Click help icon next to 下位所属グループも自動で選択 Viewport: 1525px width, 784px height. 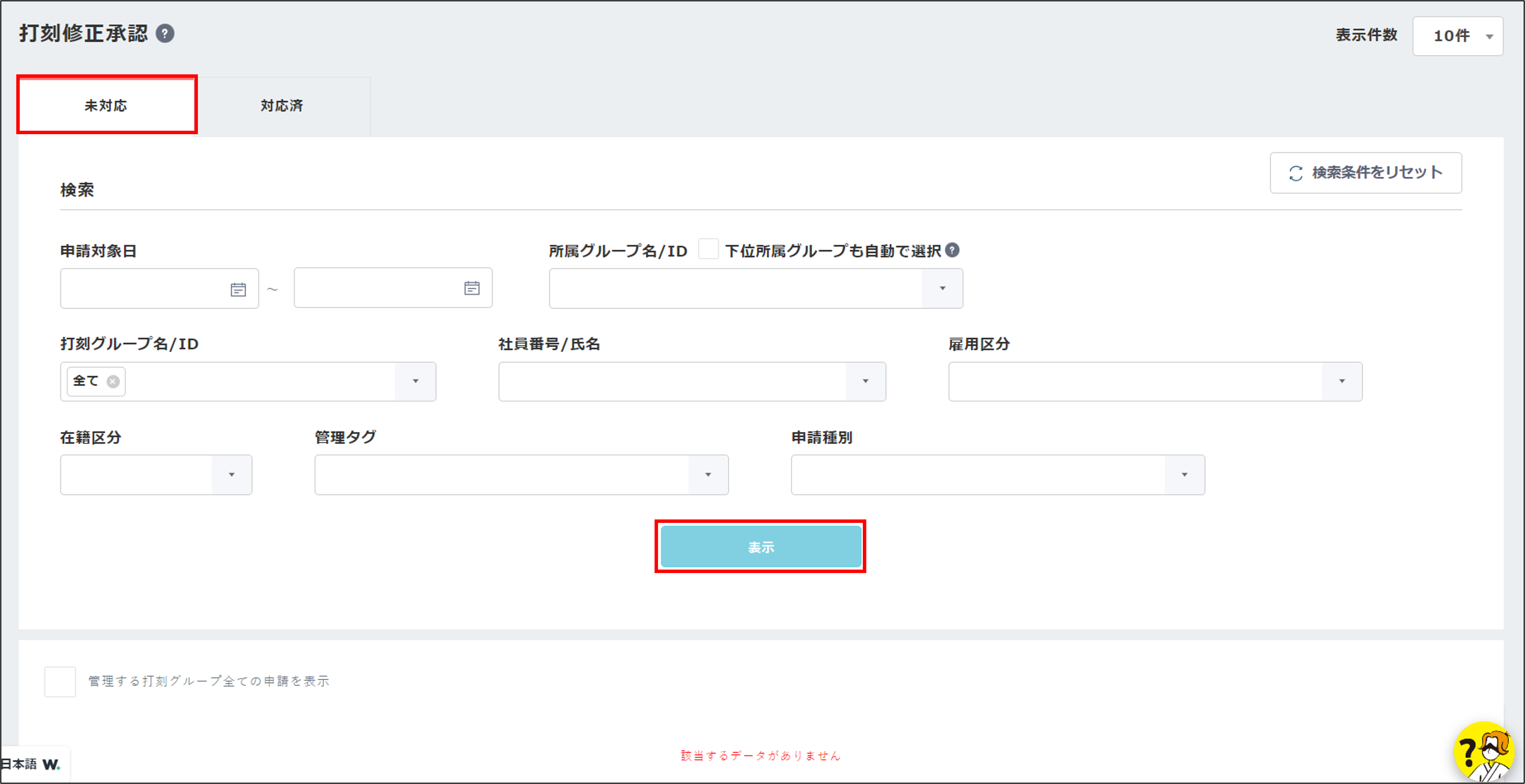[952, 250]
